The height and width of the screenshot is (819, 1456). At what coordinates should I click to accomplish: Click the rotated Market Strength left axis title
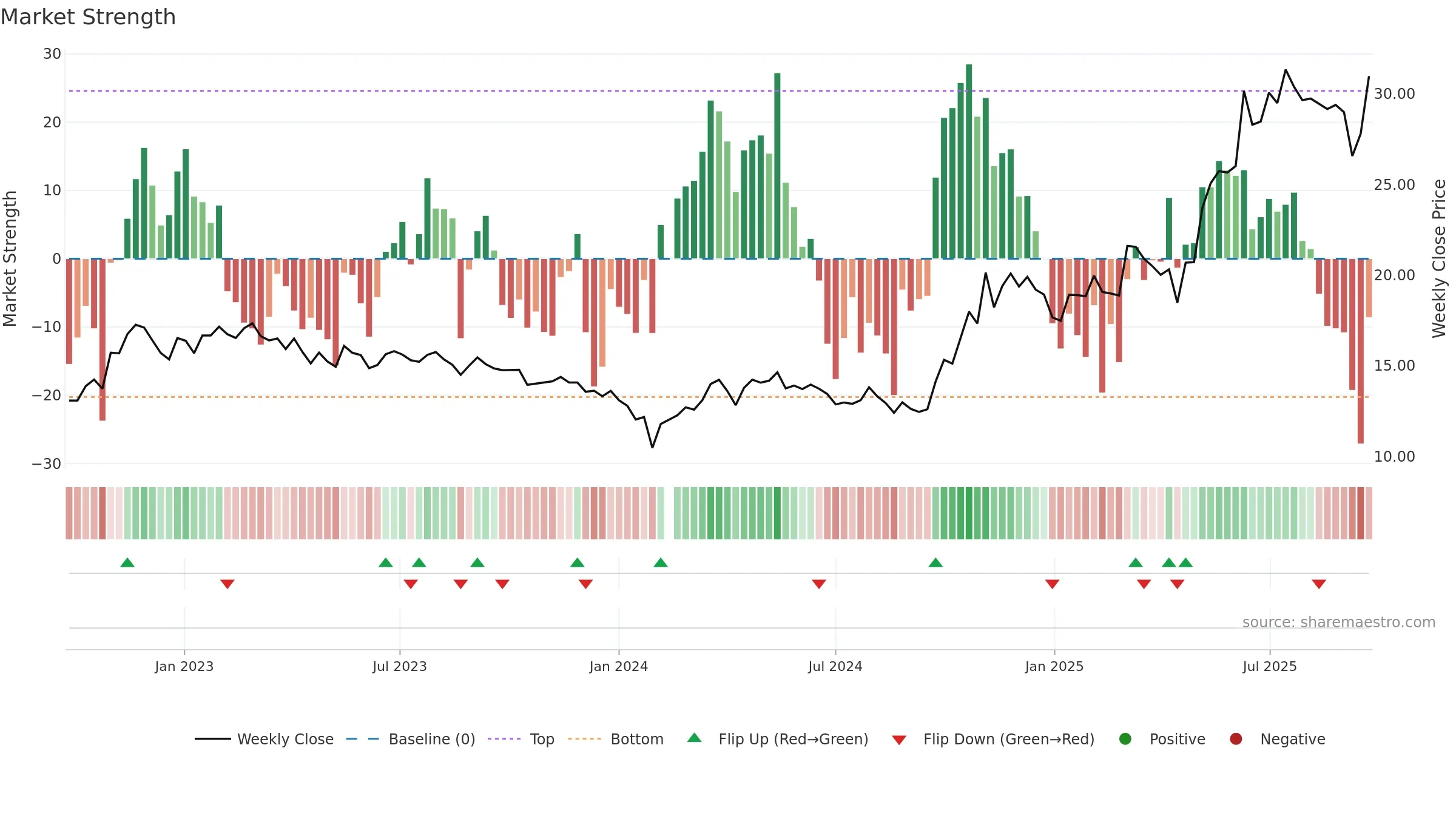point(10,258)
